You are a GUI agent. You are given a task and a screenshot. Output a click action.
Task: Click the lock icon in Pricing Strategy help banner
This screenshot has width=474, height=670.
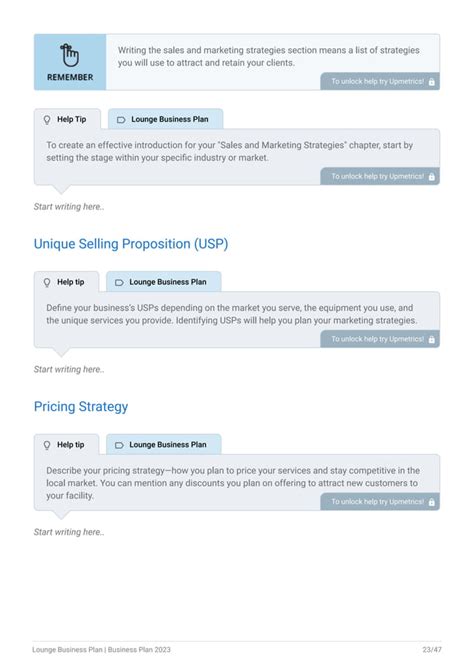432,502
